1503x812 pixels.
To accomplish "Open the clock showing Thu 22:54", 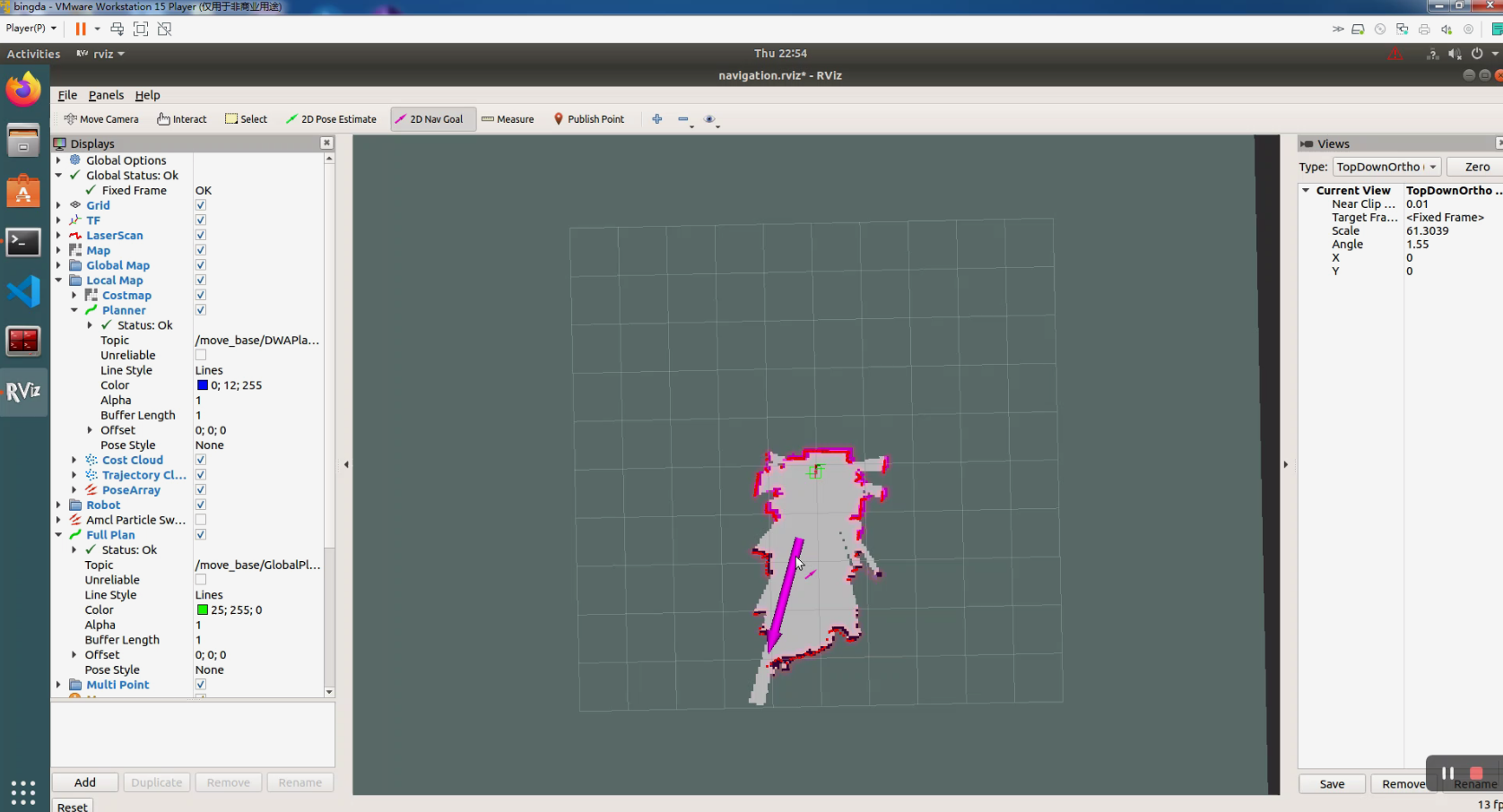I will pyautogui.click(x=780, y=54).
